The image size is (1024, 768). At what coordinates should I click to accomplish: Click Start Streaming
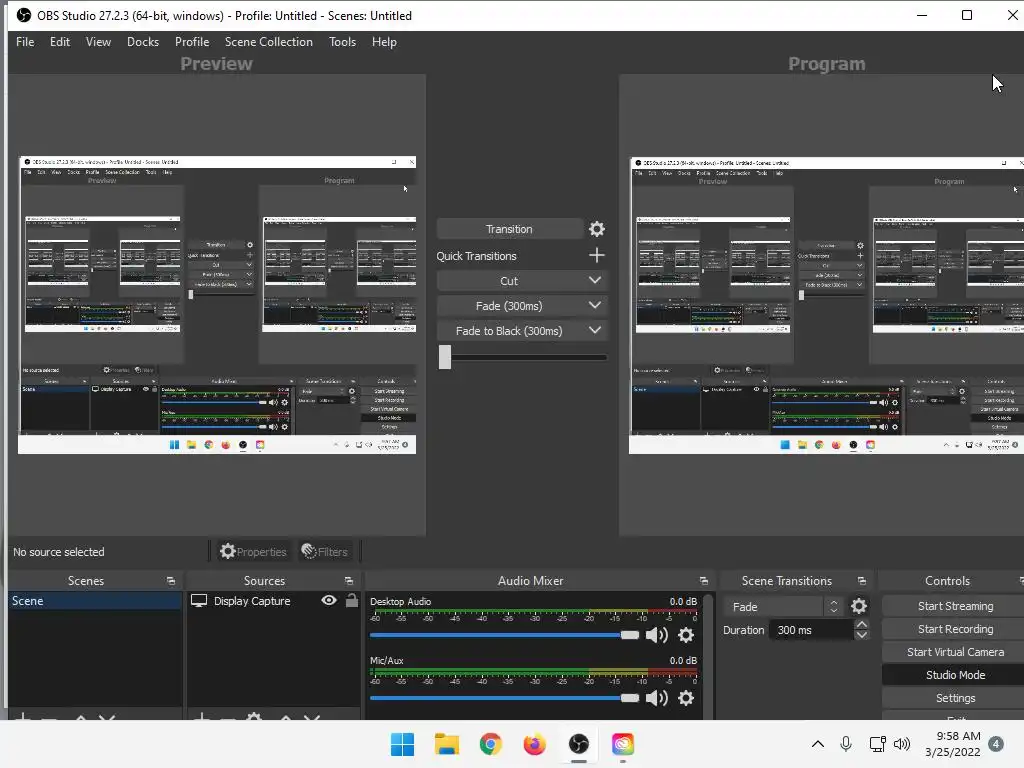click(x=955, y=606)
